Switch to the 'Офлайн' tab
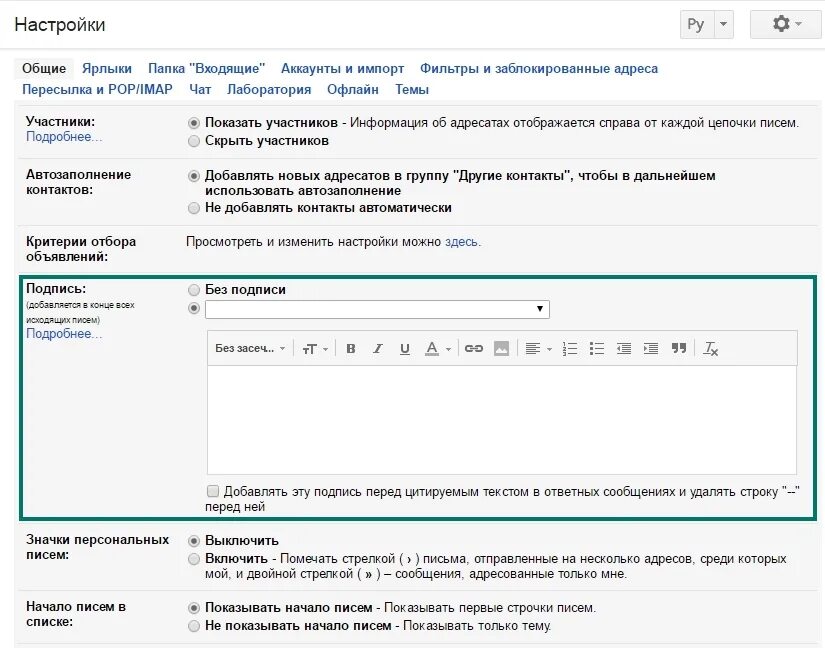 (x=353, y=89)
